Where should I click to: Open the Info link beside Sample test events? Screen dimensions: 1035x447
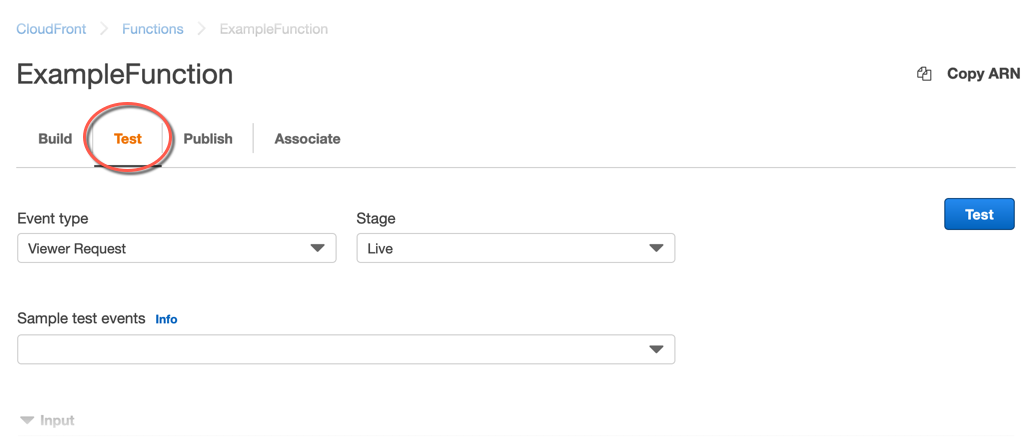coord(166,319)
